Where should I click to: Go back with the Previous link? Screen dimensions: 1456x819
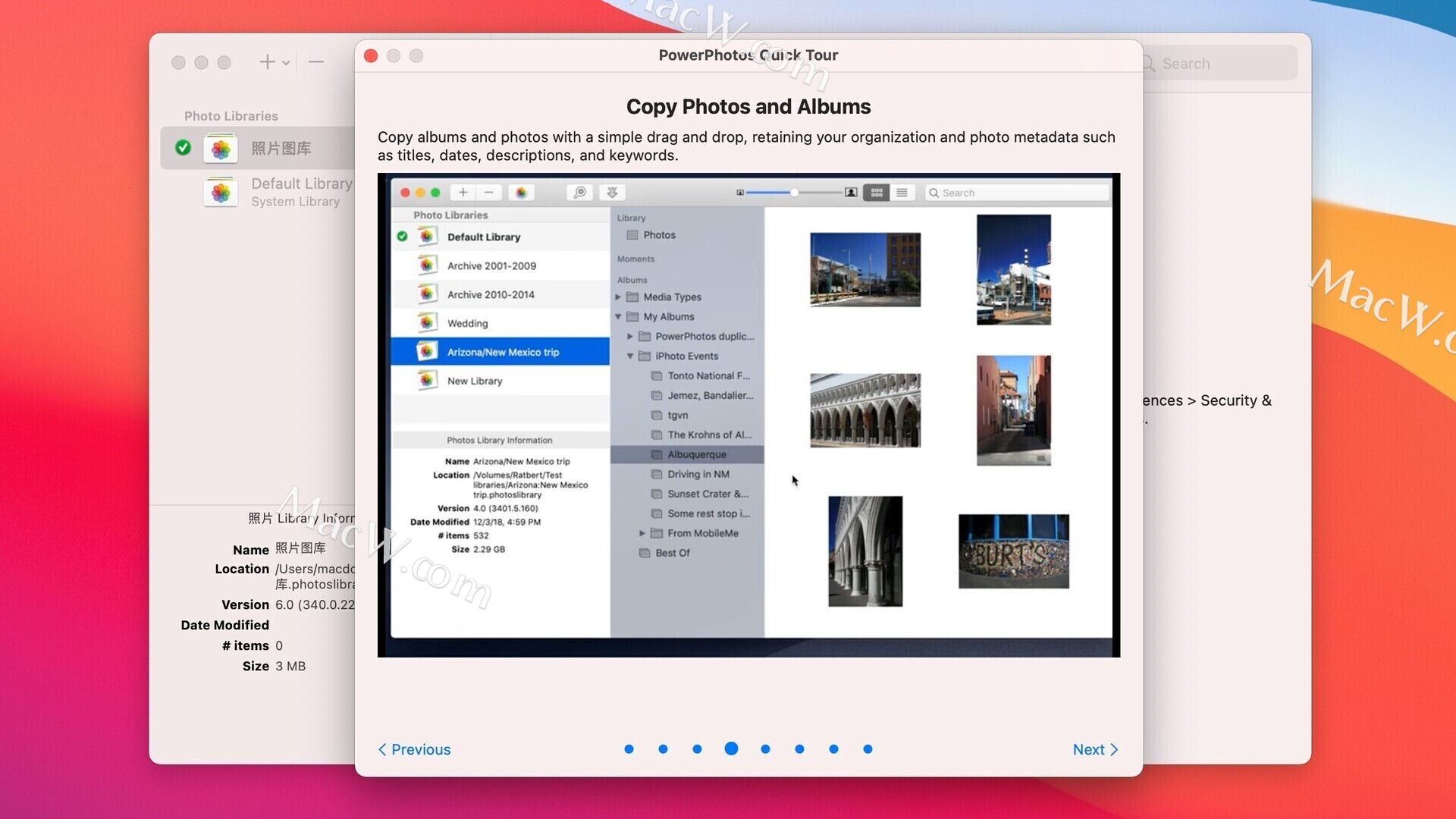click(414, 749)
